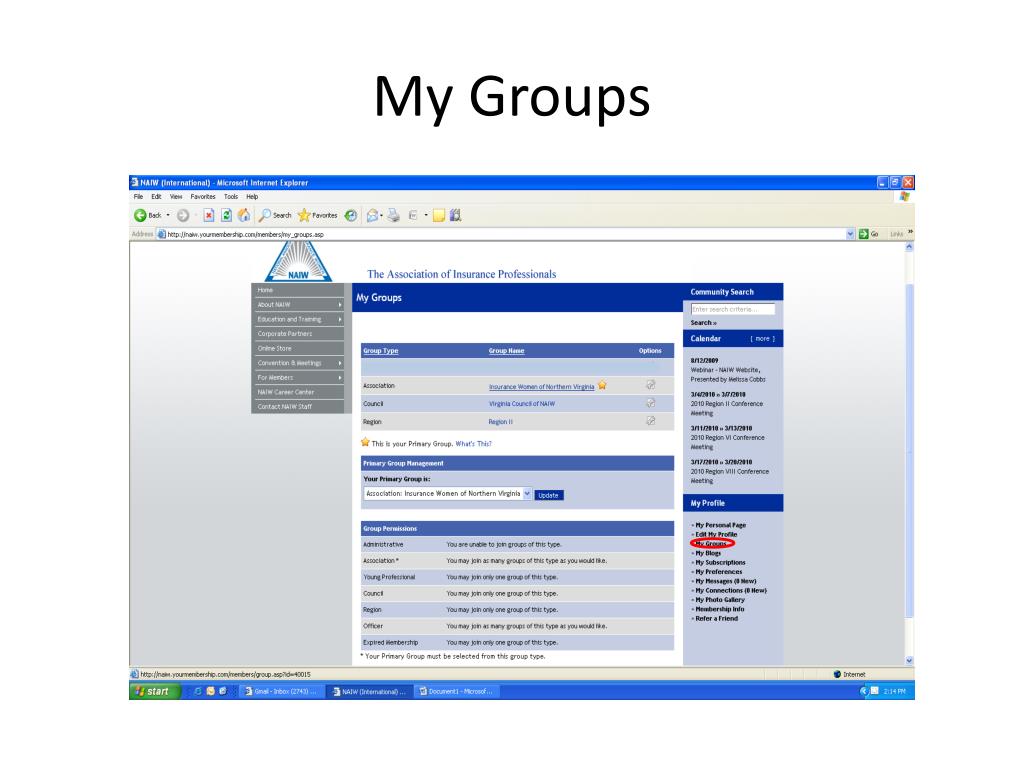The height and width of the screenshot is (768, 1024).
Task: Open My Photo Gallery link
Action: tap(720, 600)
